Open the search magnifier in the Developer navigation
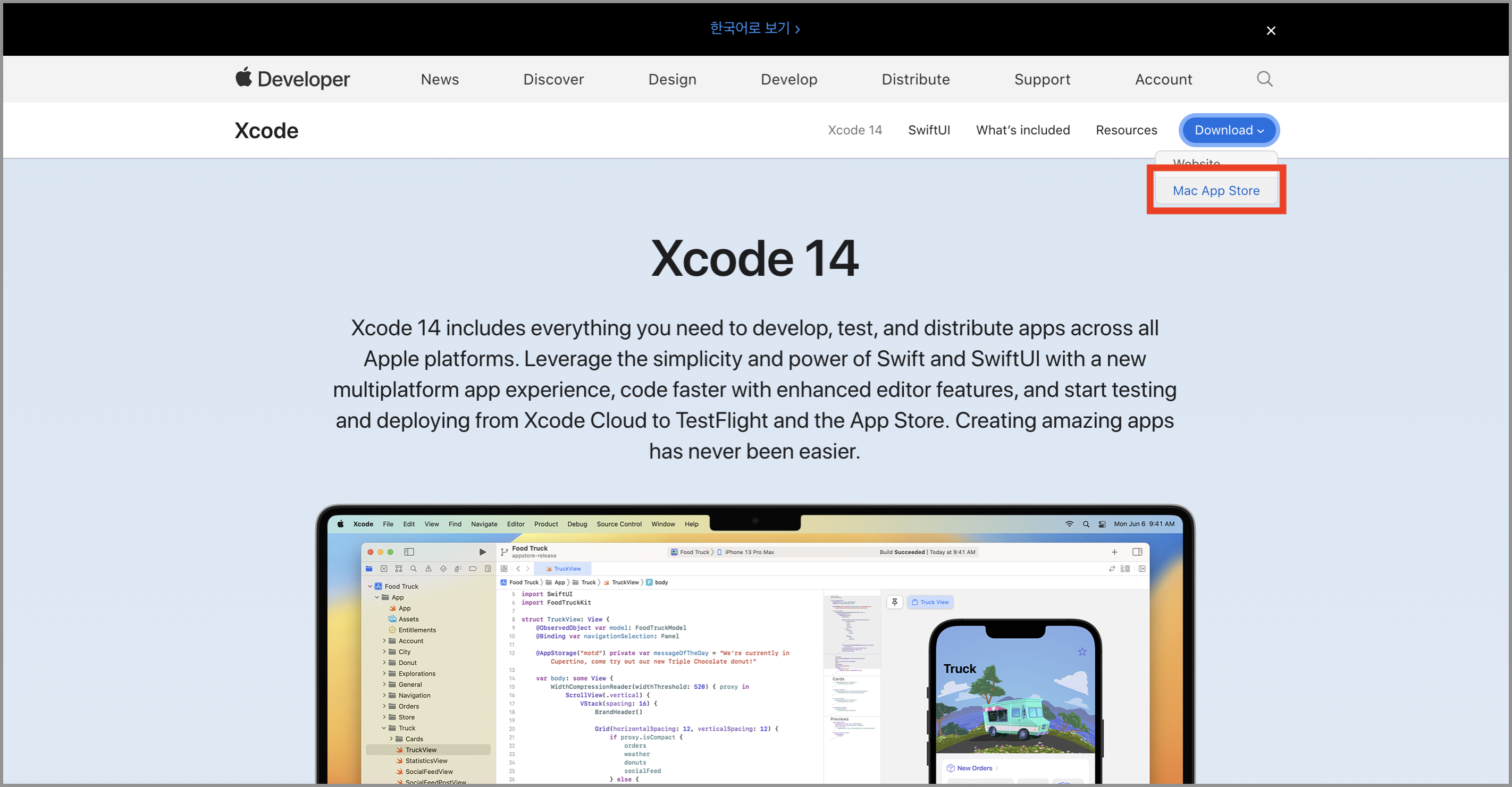Viewport: 1512px width, 787px height. (1264, 79)
